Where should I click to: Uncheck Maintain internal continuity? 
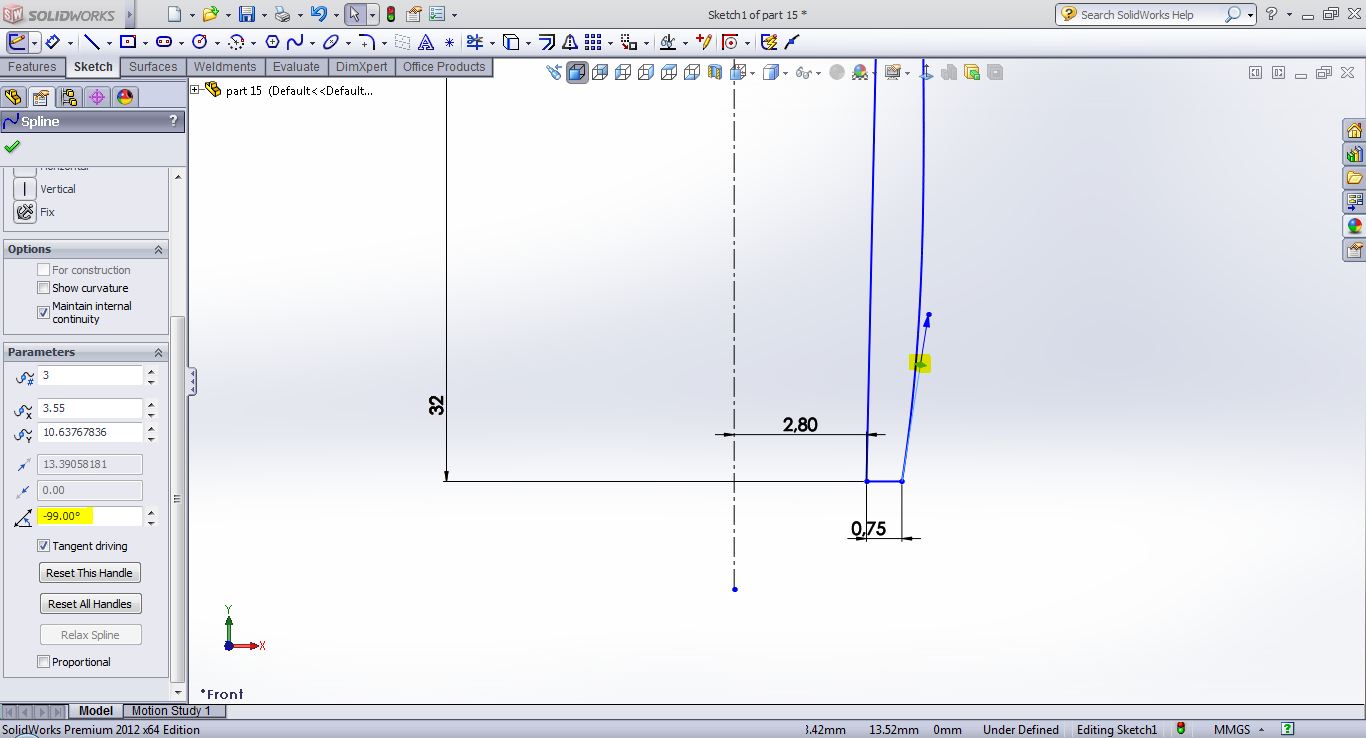click(x=43, y=312)
